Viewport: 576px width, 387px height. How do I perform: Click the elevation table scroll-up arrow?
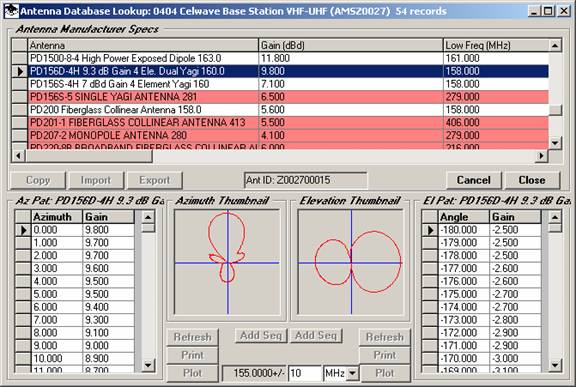pyautogui.click(x=555, y=217)
